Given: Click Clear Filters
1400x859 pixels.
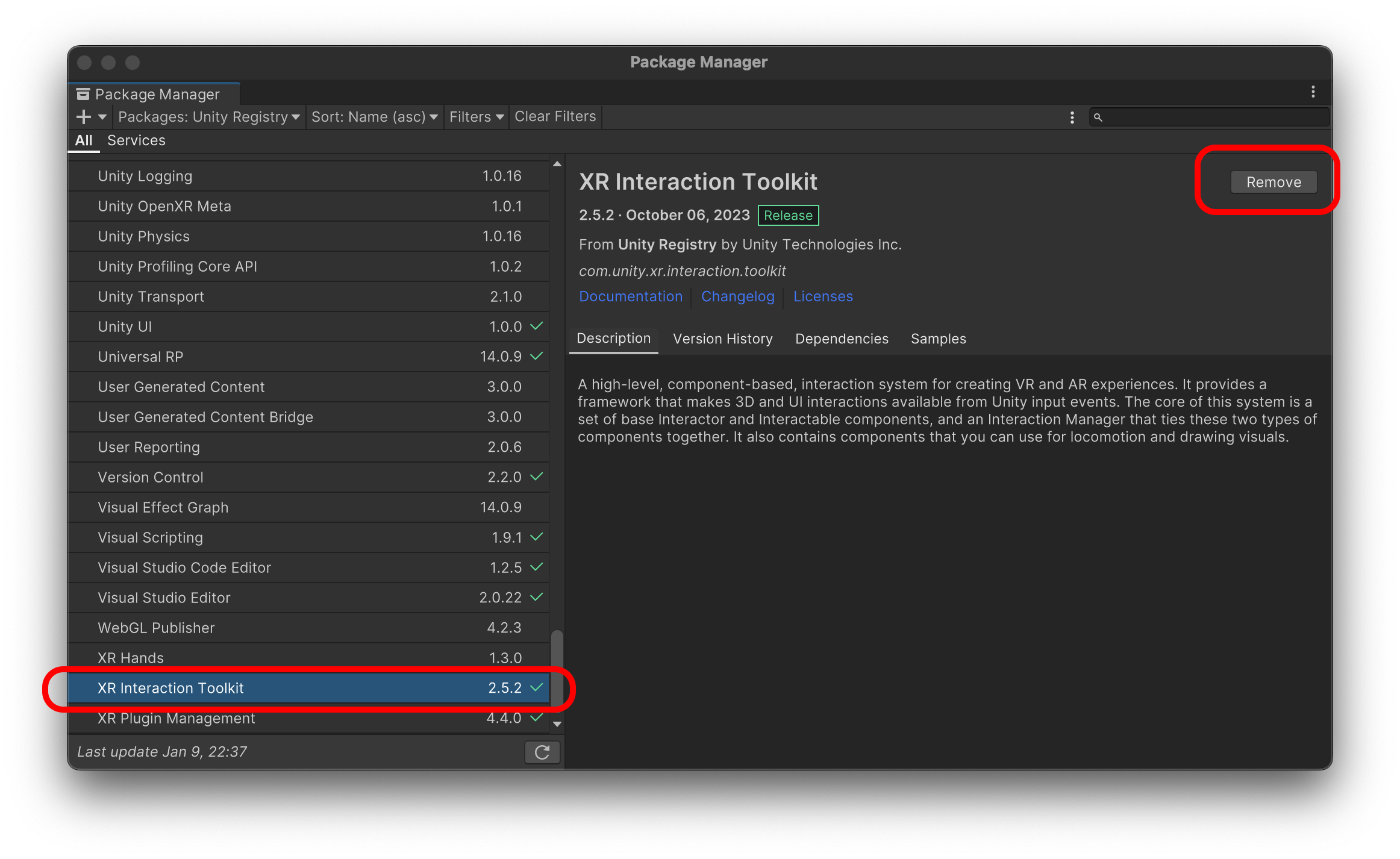Looking at the screenshot, I should click(x=555, y=117).
